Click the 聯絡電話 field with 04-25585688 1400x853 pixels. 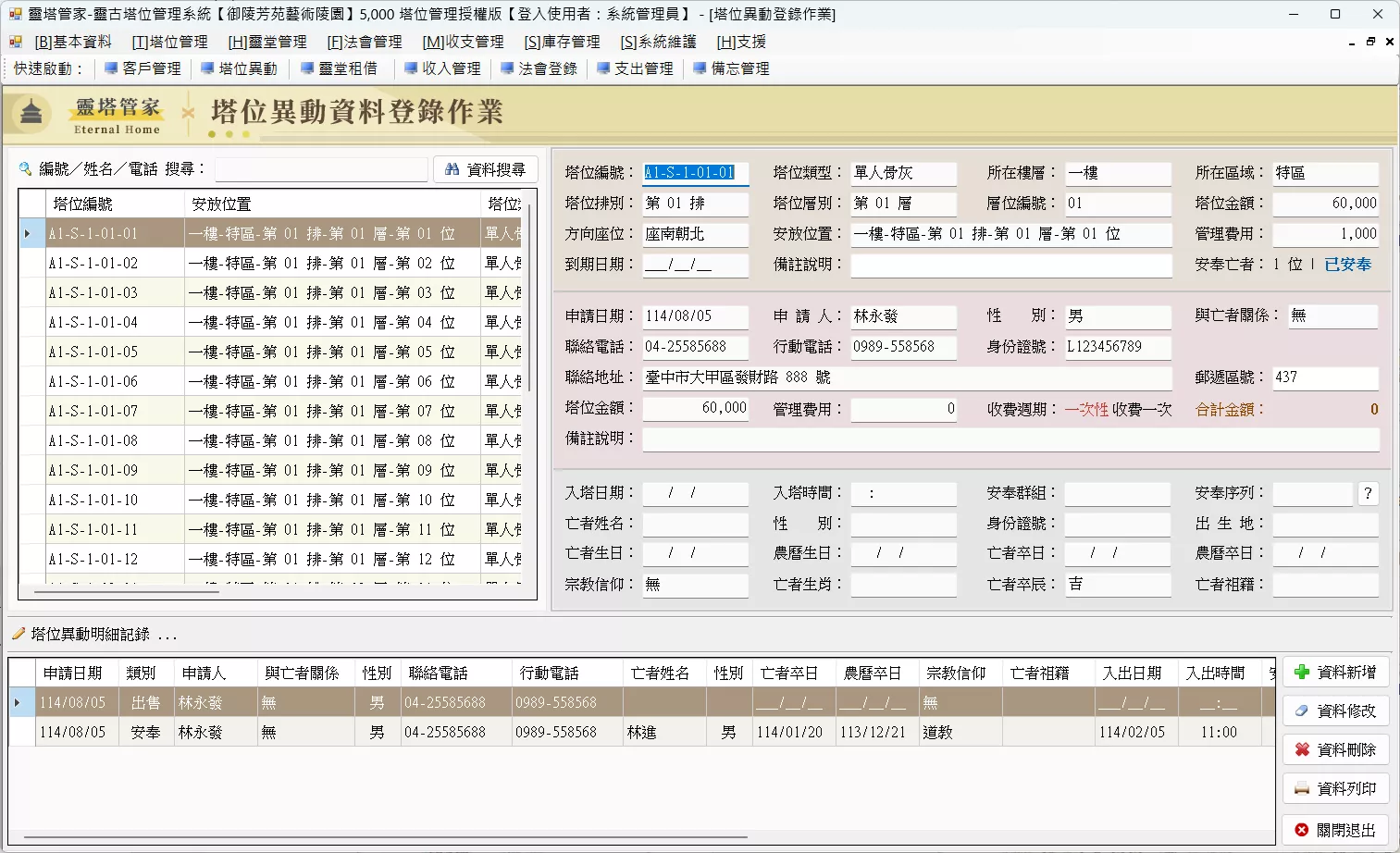[695, 347]
